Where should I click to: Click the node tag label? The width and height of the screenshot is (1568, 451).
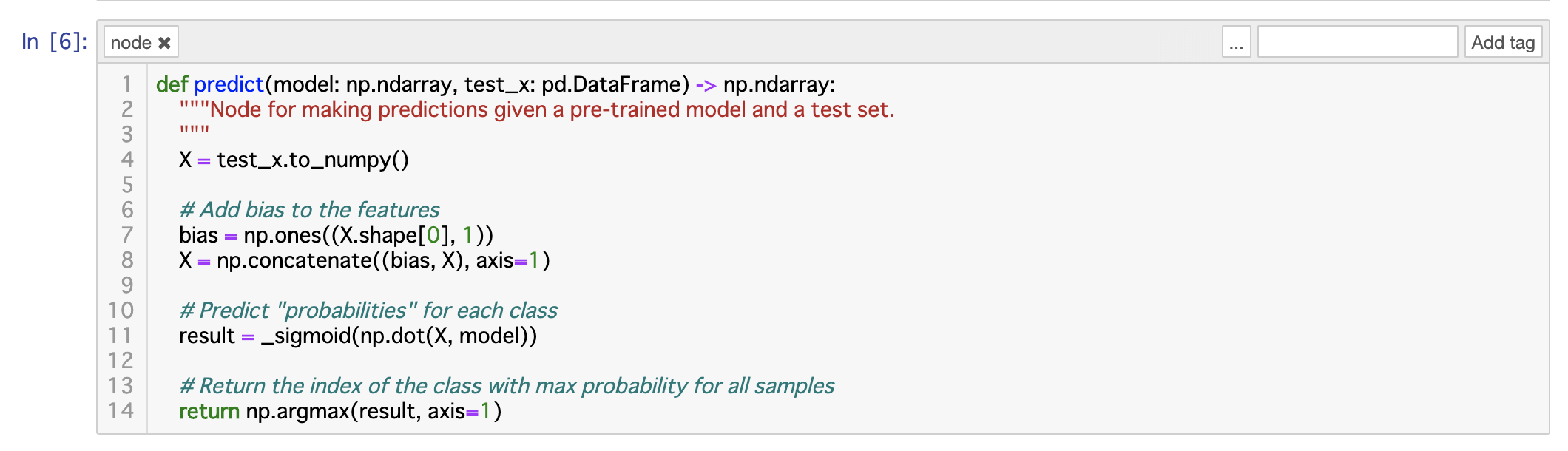(x=131, y=43)
